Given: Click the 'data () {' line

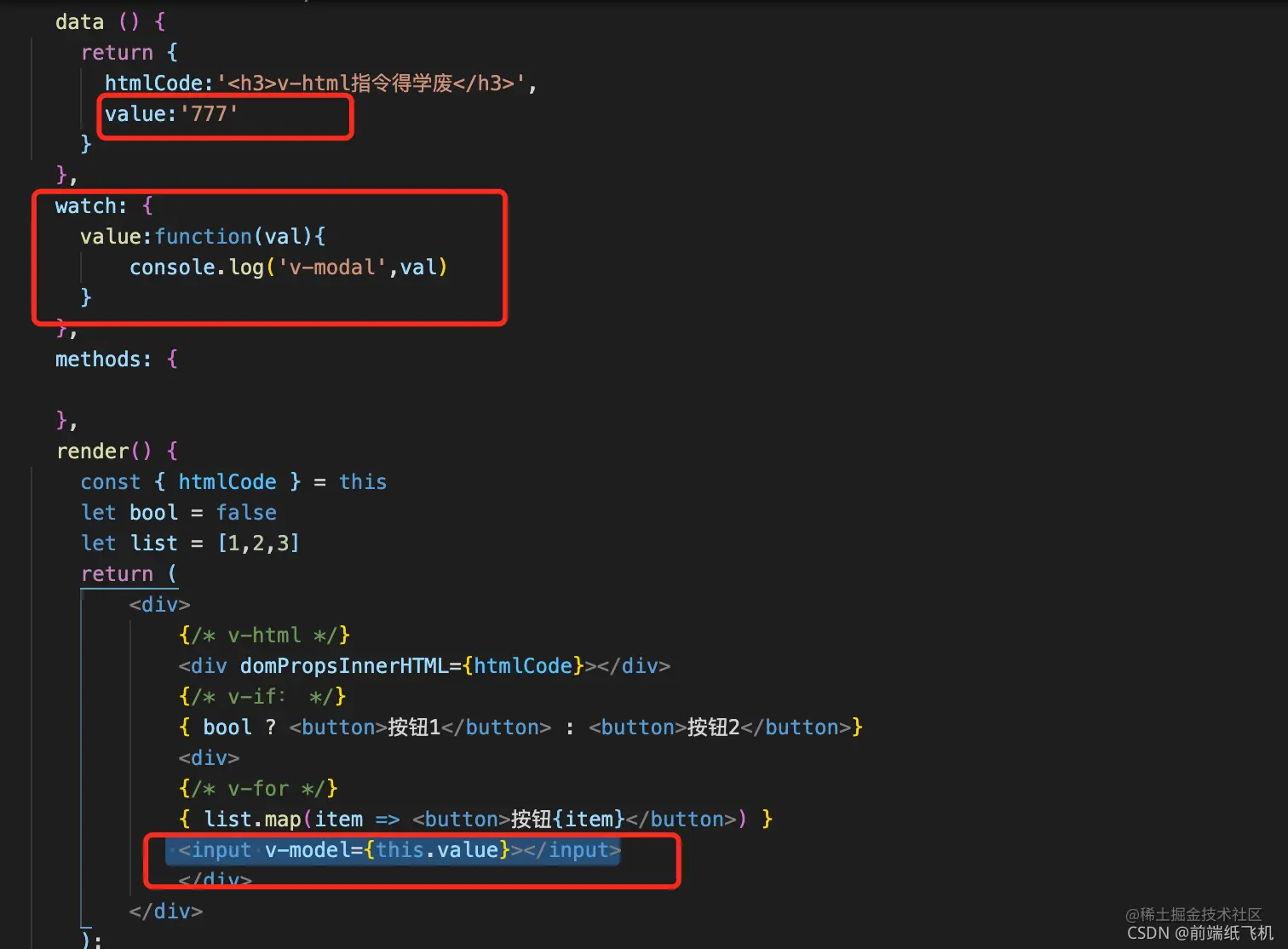Looking at the screenshot, I should pyautogui.click(x=110, y=21).
